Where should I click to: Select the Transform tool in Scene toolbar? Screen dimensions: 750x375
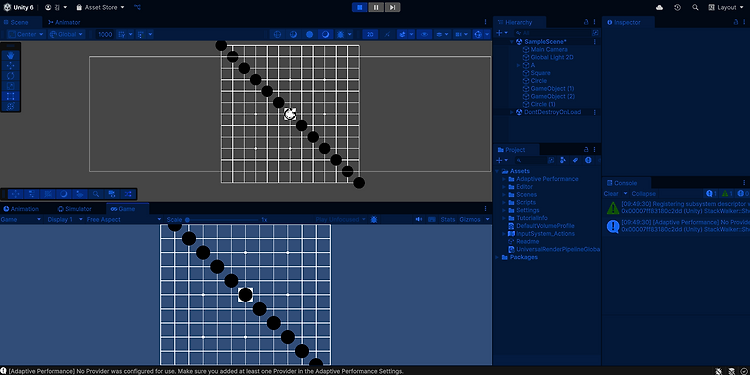pos(11,106)
